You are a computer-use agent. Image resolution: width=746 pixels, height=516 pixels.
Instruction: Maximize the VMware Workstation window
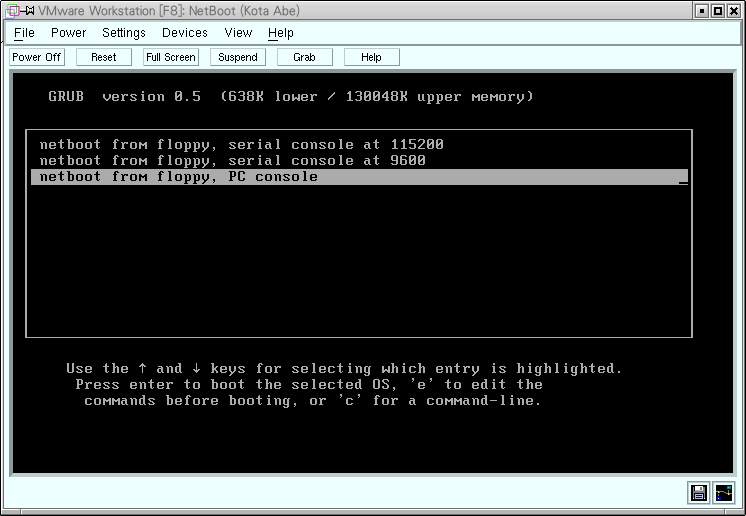coord(718,10)
